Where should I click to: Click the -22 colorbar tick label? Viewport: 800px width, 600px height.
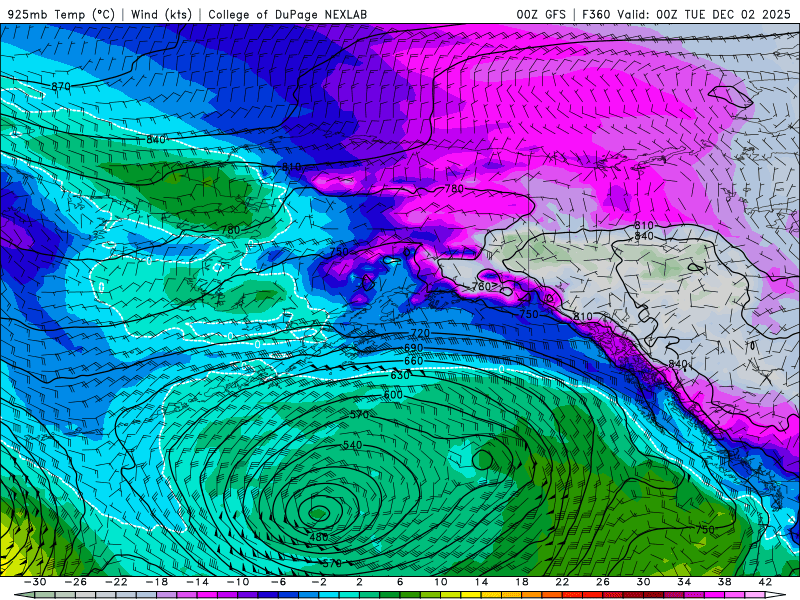pos(116,582)
